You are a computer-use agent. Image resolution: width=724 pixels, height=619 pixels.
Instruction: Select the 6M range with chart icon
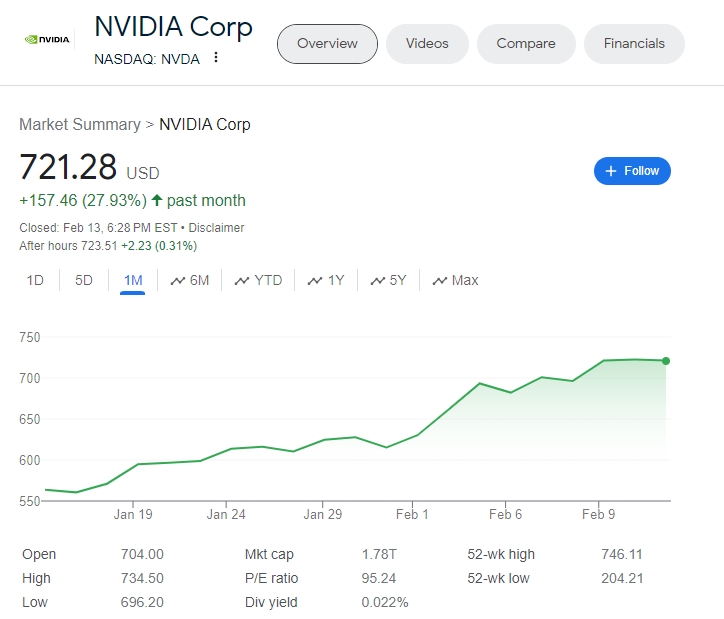coord(190,280)
